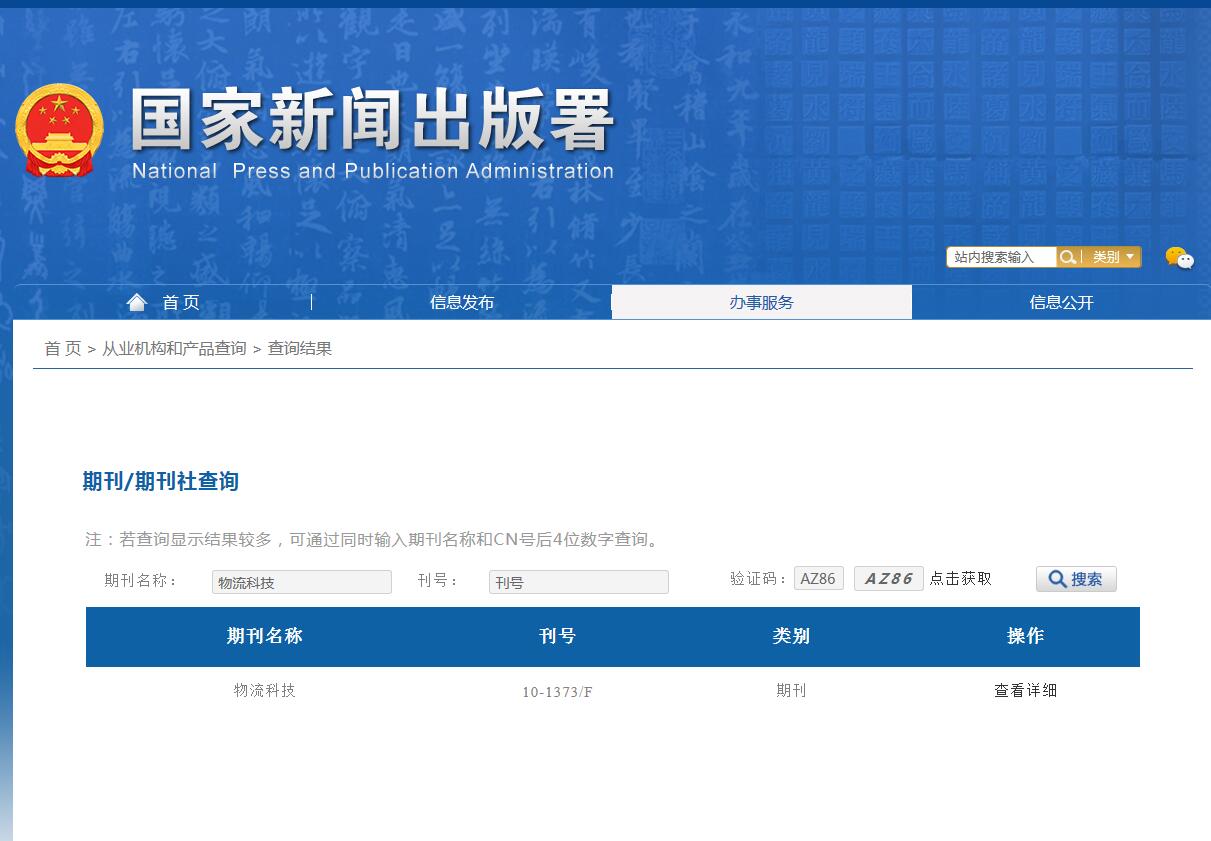The width and height of the screenshot is (1211, 841).
Task: Click the empty 刊号 input field
Action: coord(578,581)
